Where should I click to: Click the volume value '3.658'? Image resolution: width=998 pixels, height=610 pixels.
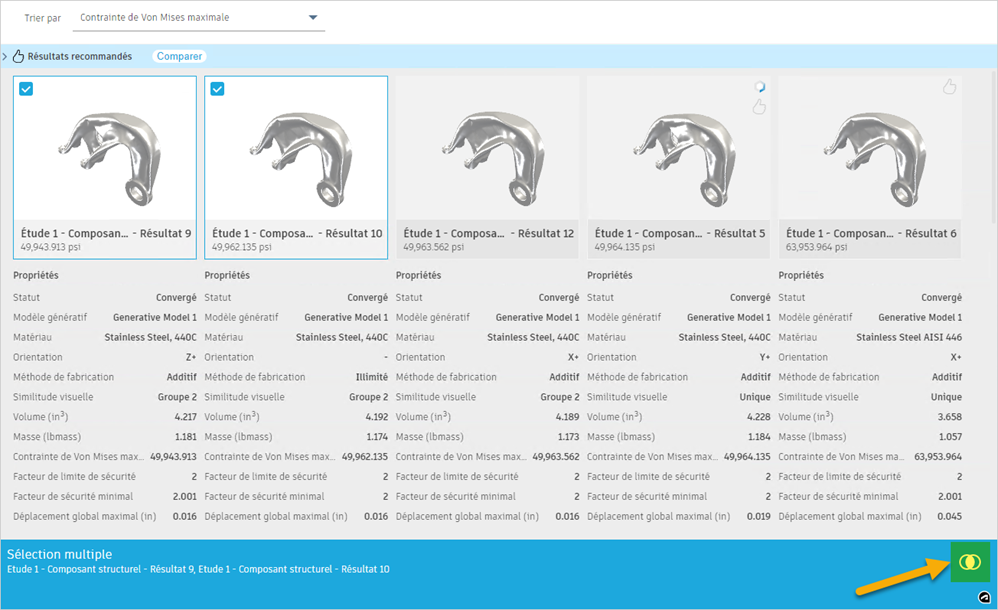point(950,417)
